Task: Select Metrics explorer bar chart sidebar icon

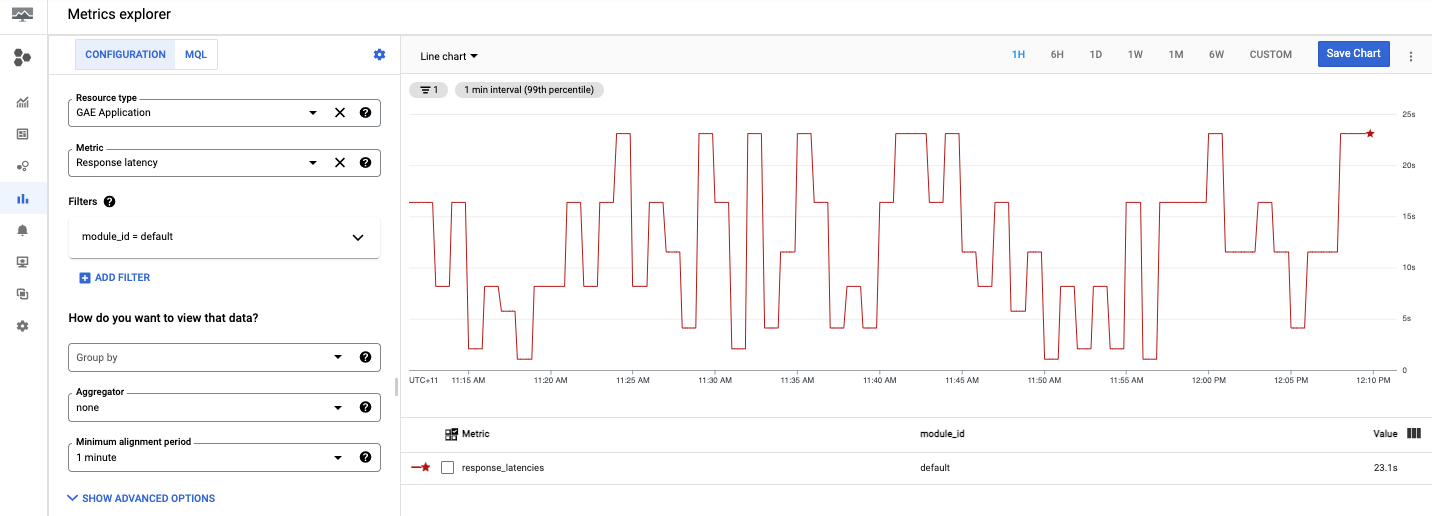Action: tap(22, 199)
